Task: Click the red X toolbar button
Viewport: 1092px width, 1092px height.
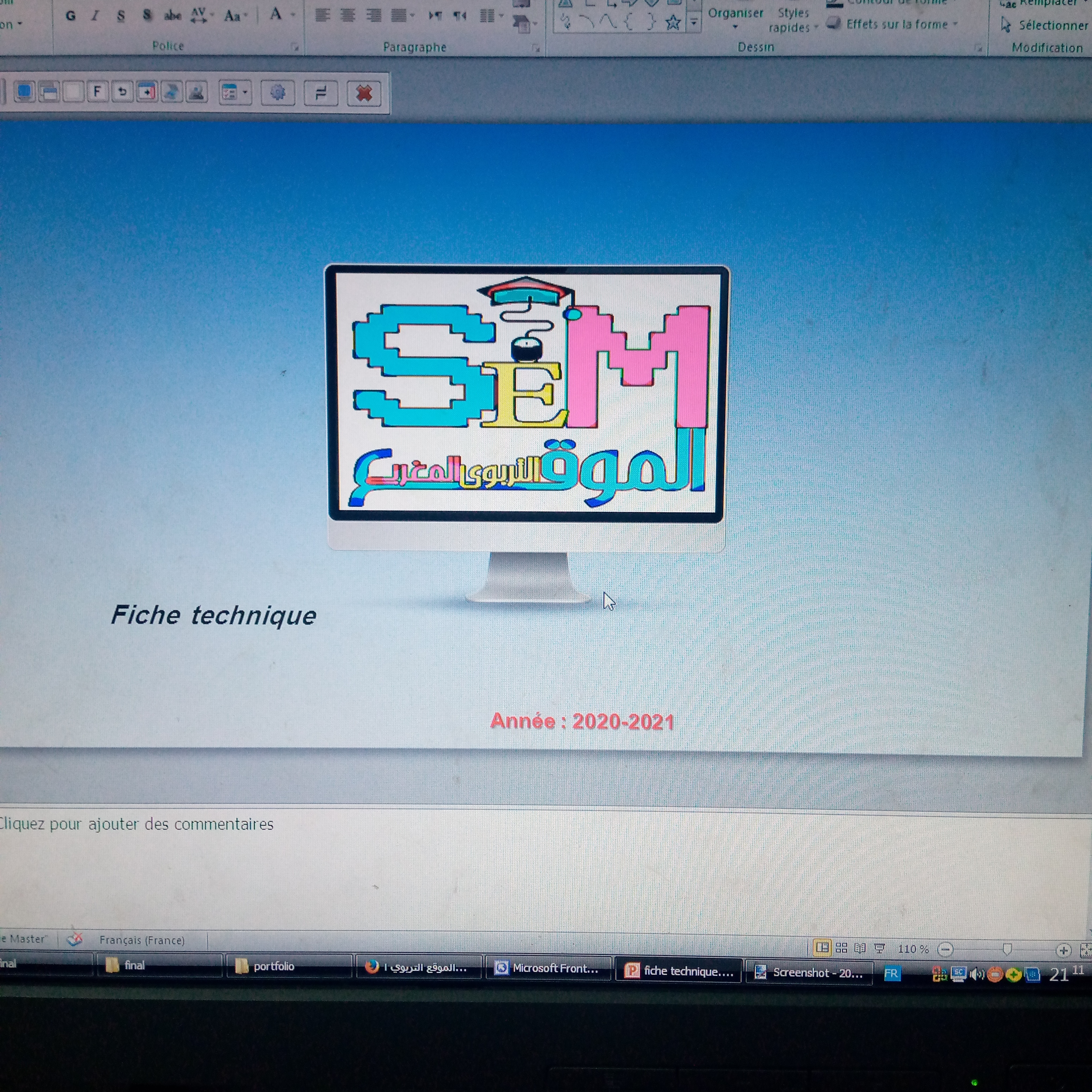Action: coord(363,93)
